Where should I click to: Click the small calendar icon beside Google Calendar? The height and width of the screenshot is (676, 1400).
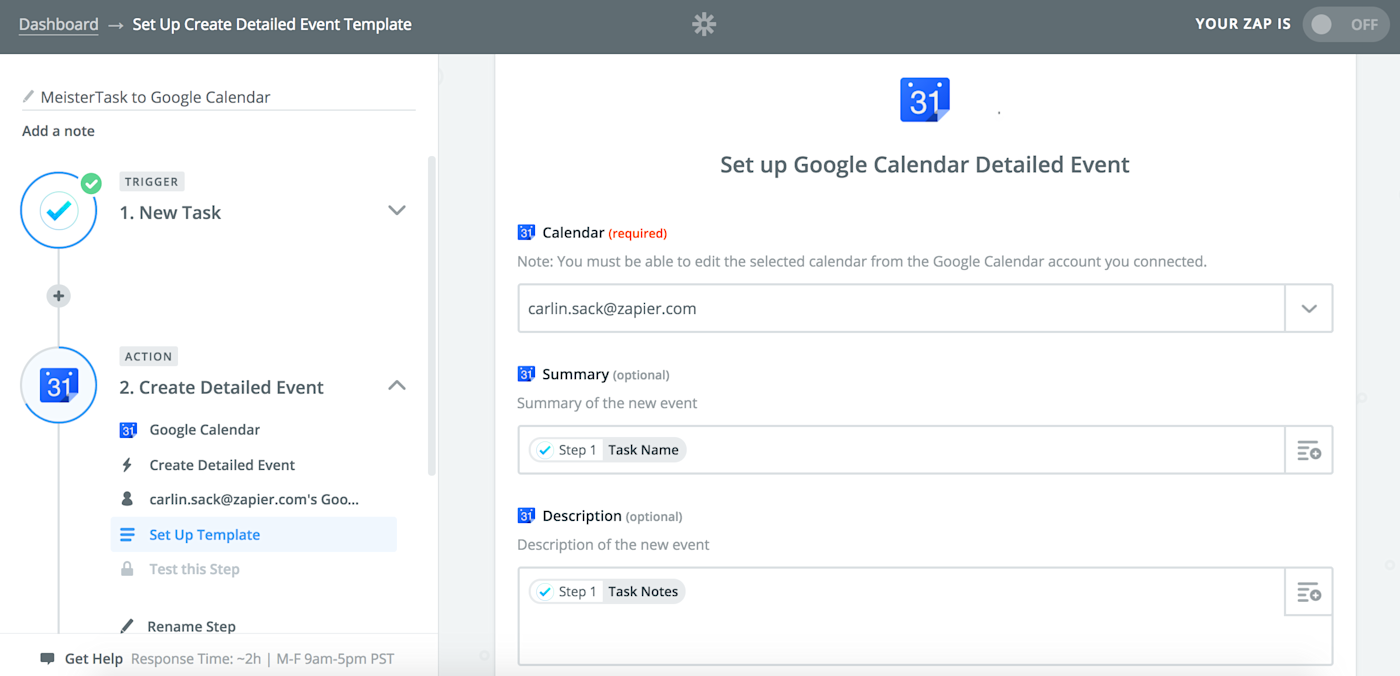pyautogui.click(x=128, y=430)
